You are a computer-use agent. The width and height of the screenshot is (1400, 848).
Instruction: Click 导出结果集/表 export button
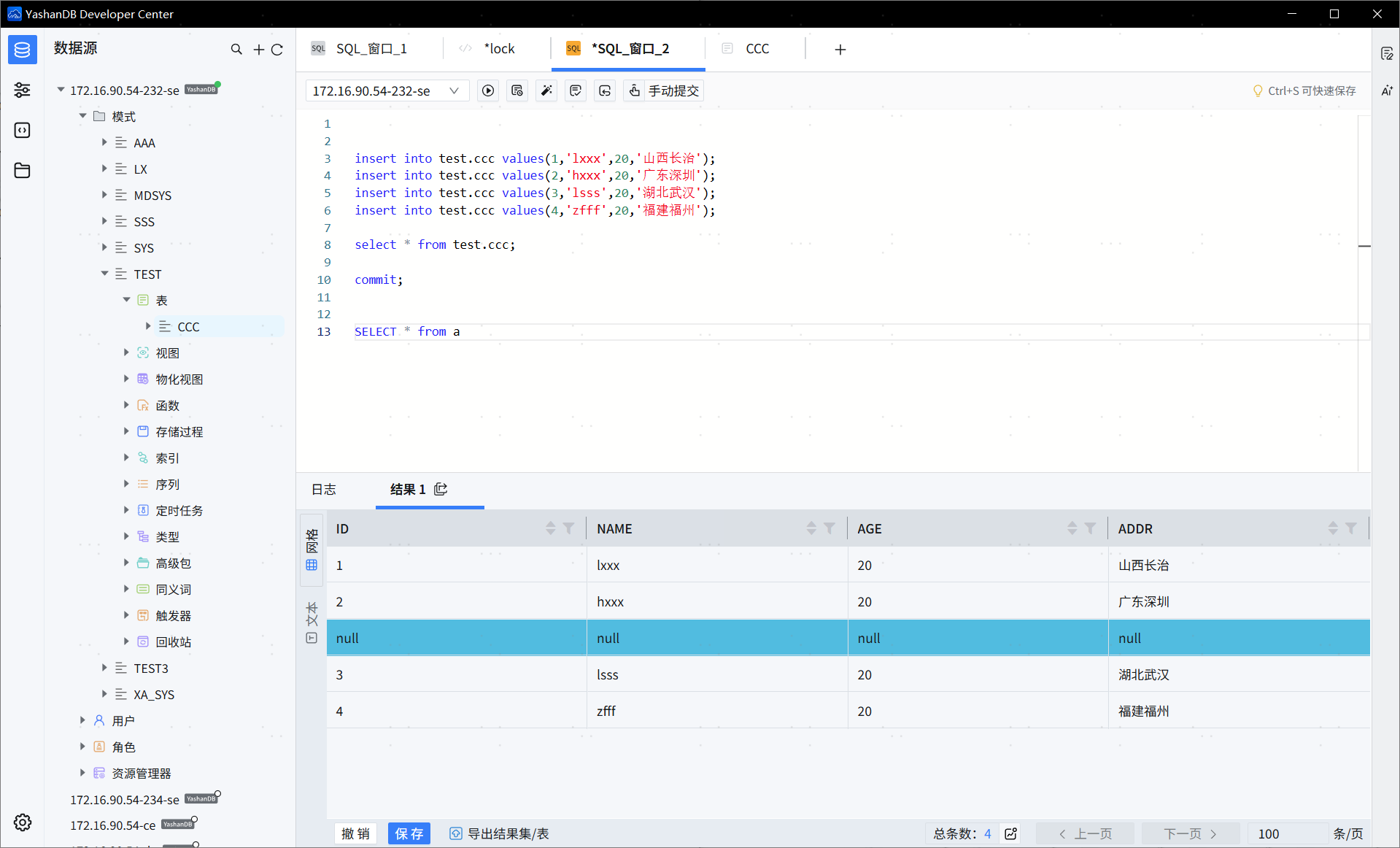500,833
